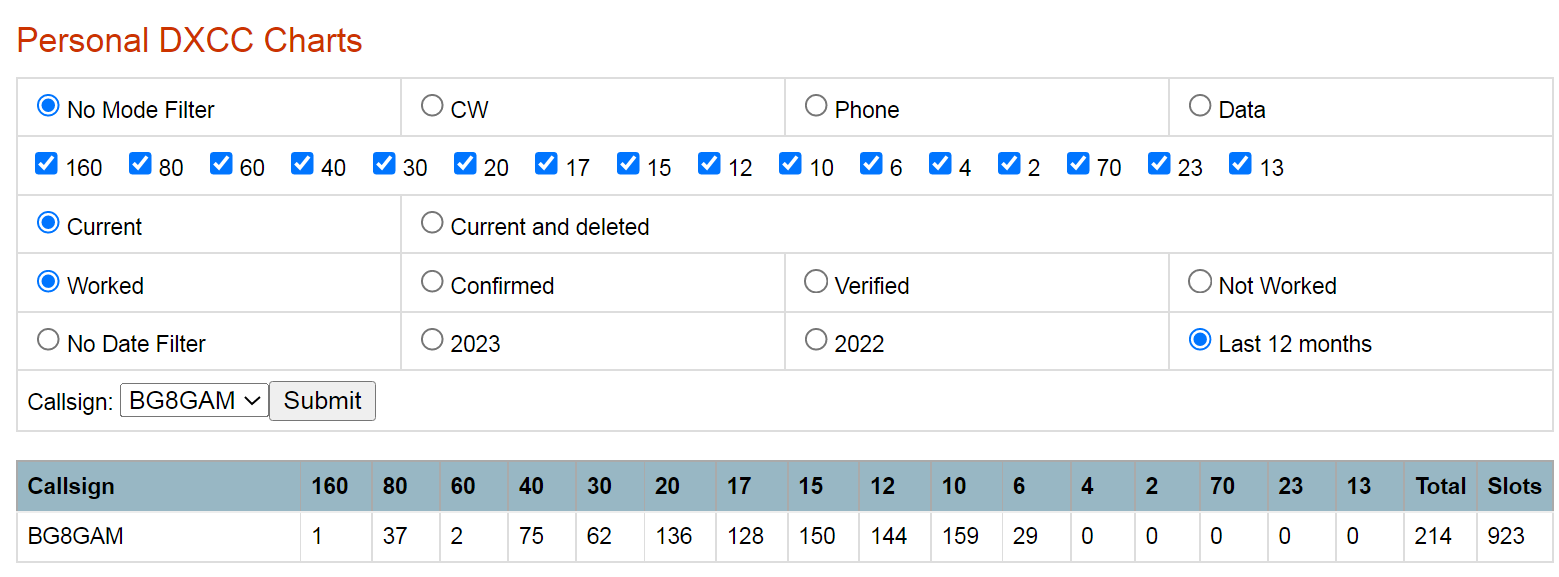1559x577 pixels.
Task: Select the Verified radio button
Action: (816, 282)
